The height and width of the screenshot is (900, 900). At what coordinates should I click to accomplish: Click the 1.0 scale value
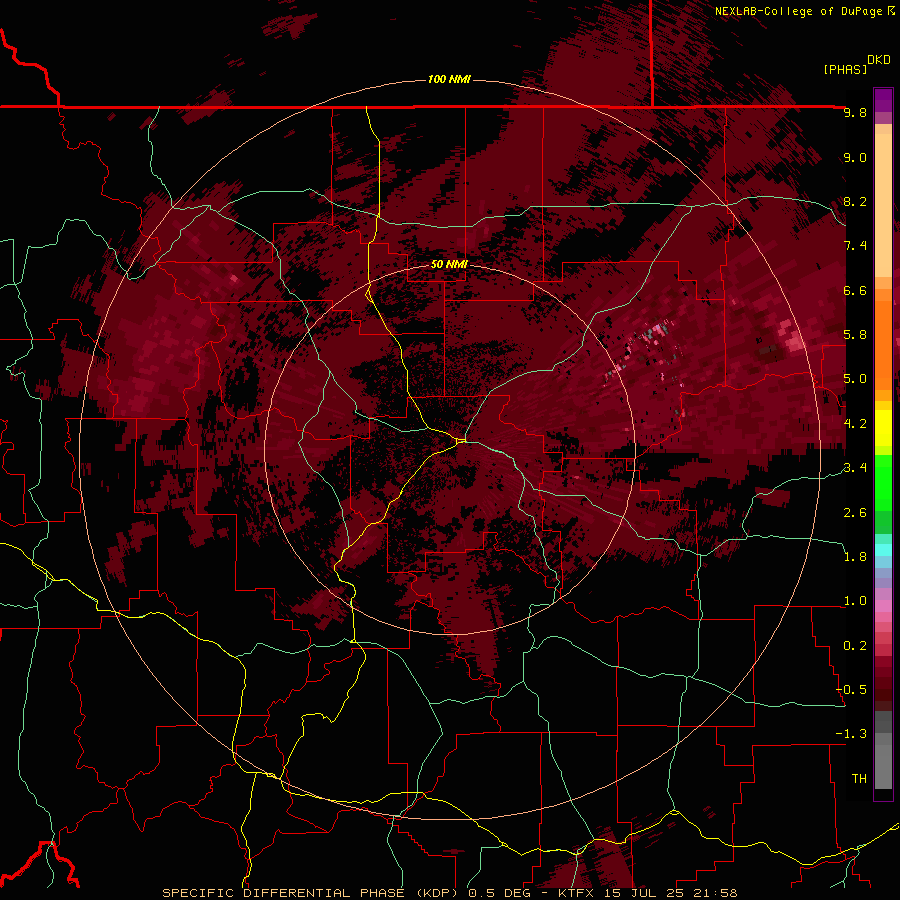(x=855, y=601)
